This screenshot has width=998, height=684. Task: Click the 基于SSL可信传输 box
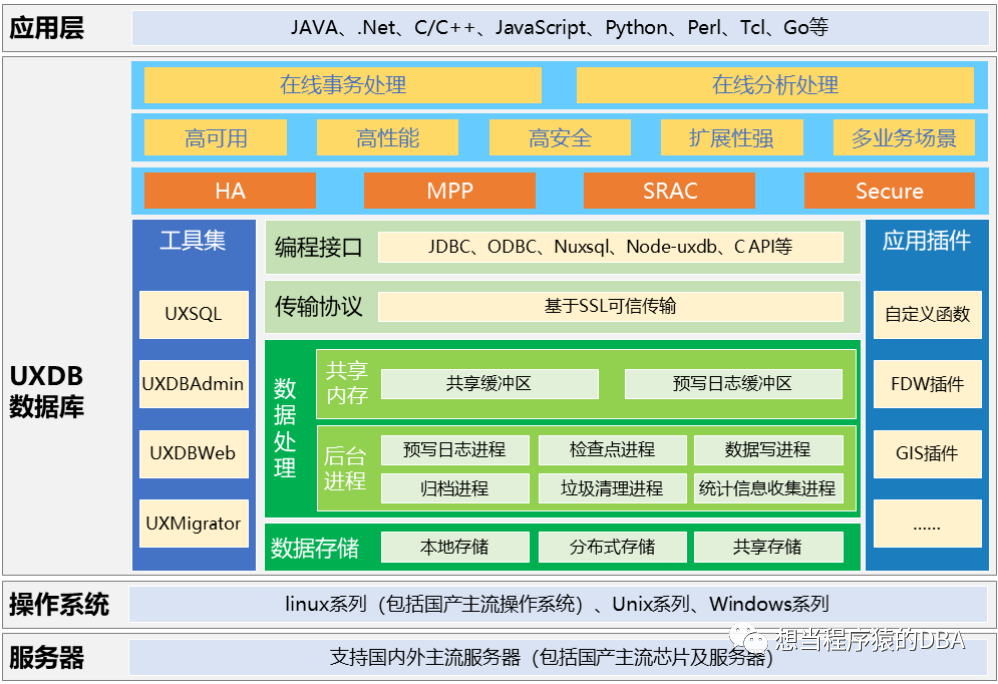[610, 307]
